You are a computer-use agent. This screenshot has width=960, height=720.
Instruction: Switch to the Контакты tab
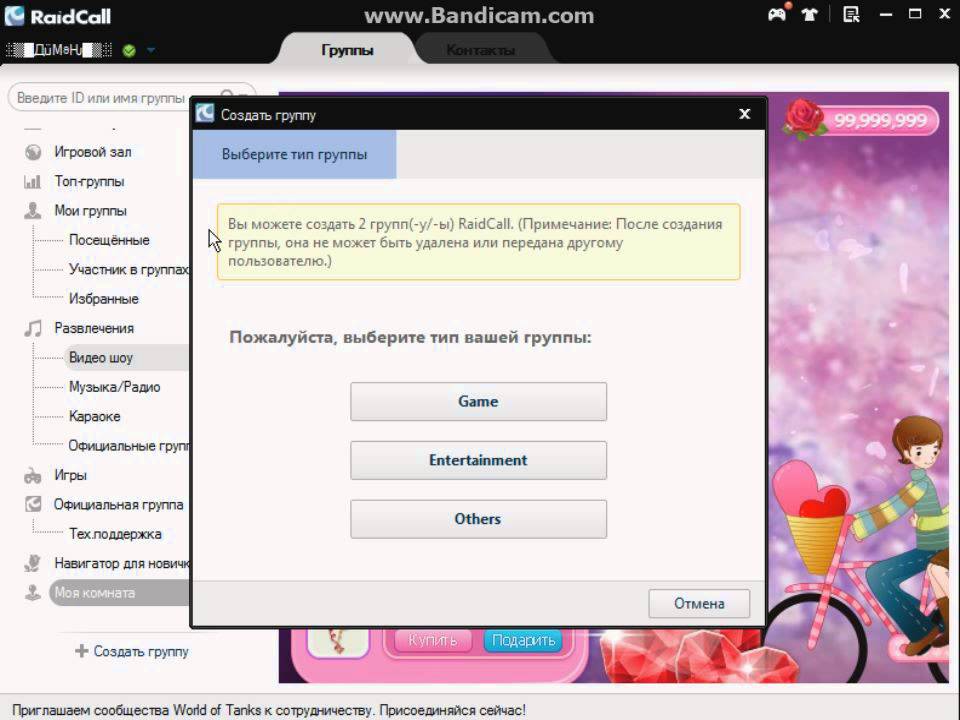click(x=481, y=50)
